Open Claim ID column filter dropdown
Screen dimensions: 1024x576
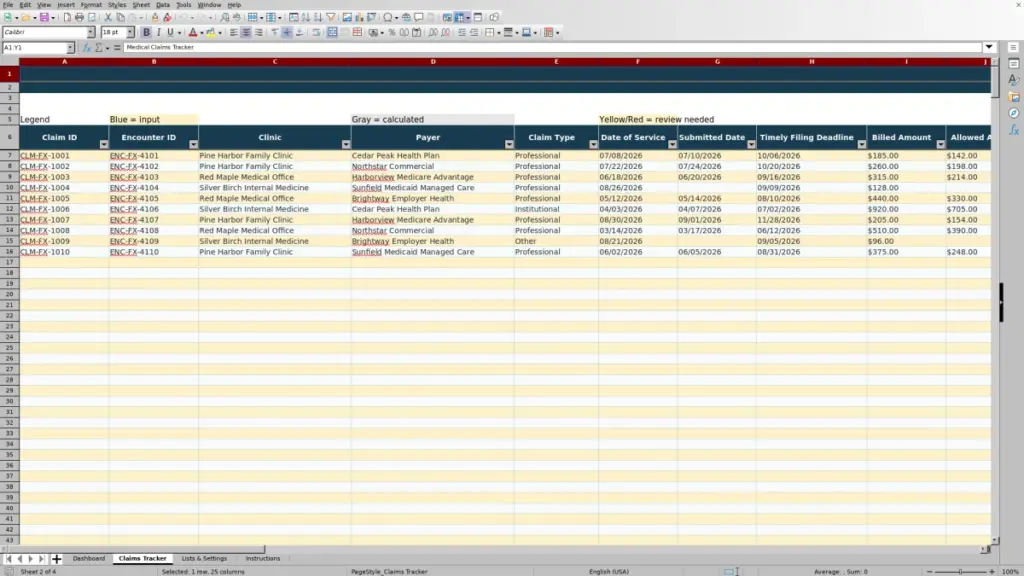tap(104, 144)
